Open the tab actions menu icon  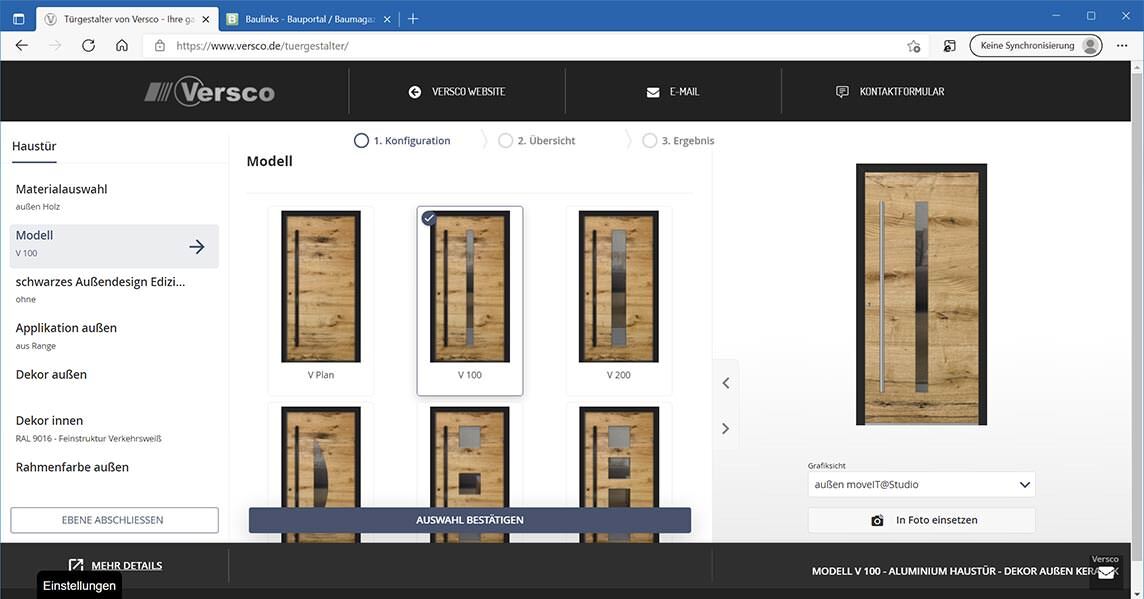tap(19, 19)
